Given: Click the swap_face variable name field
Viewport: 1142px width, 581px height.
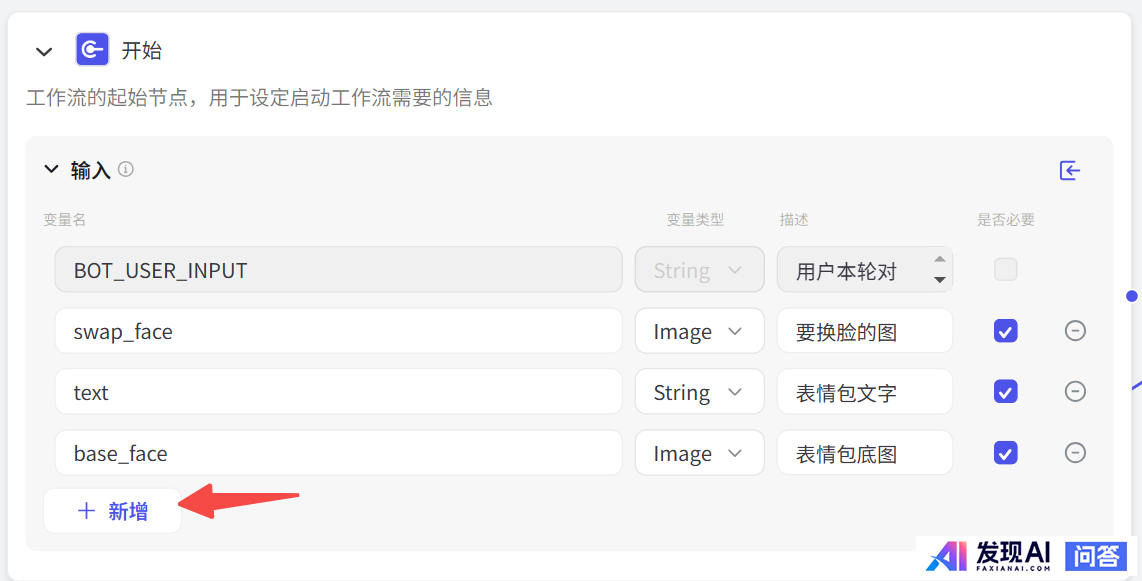Looking at the screenshot, I should [338, 331].
